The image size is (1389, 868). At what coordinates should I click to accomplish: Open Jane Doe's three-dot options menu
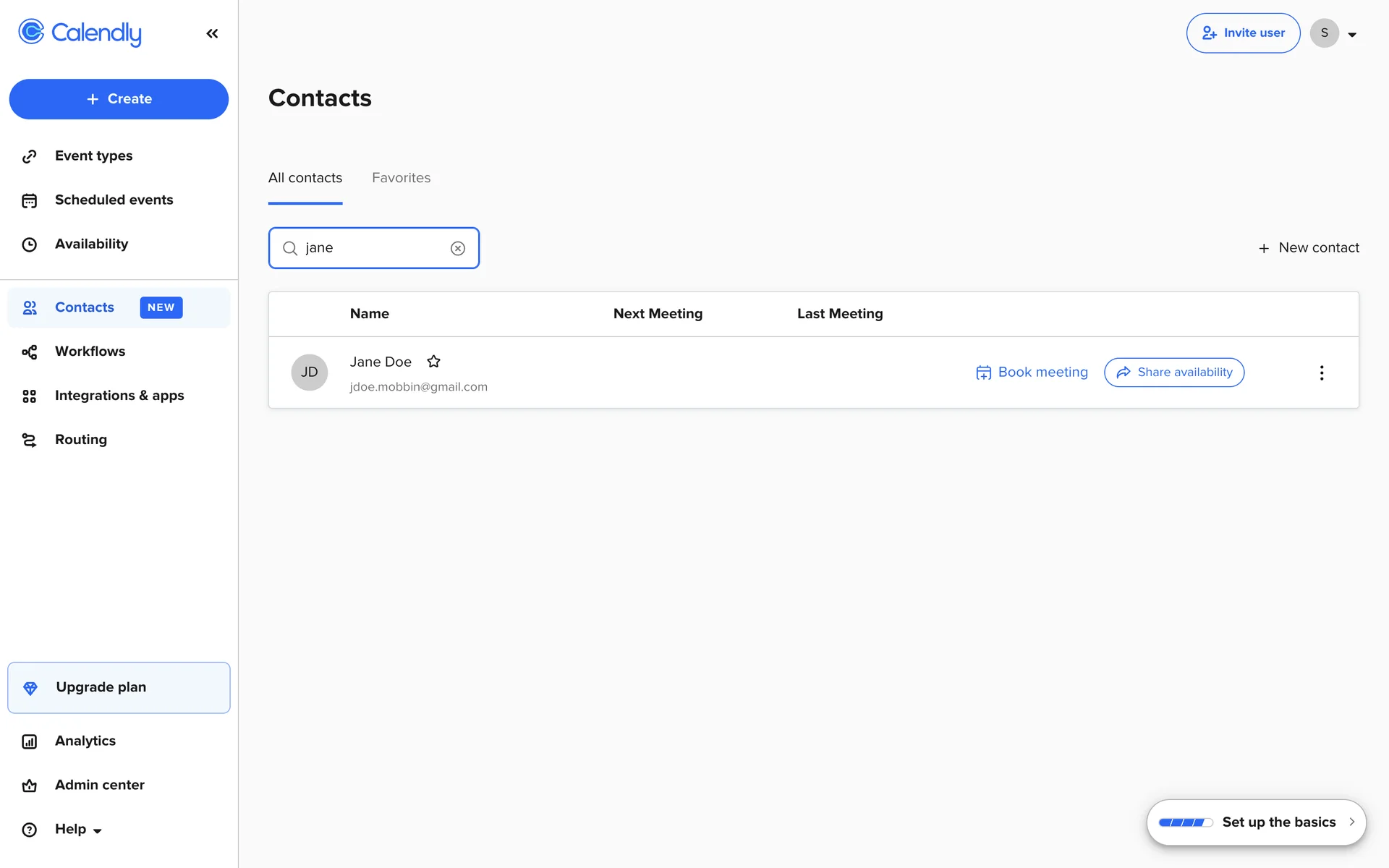point(1322,373)
